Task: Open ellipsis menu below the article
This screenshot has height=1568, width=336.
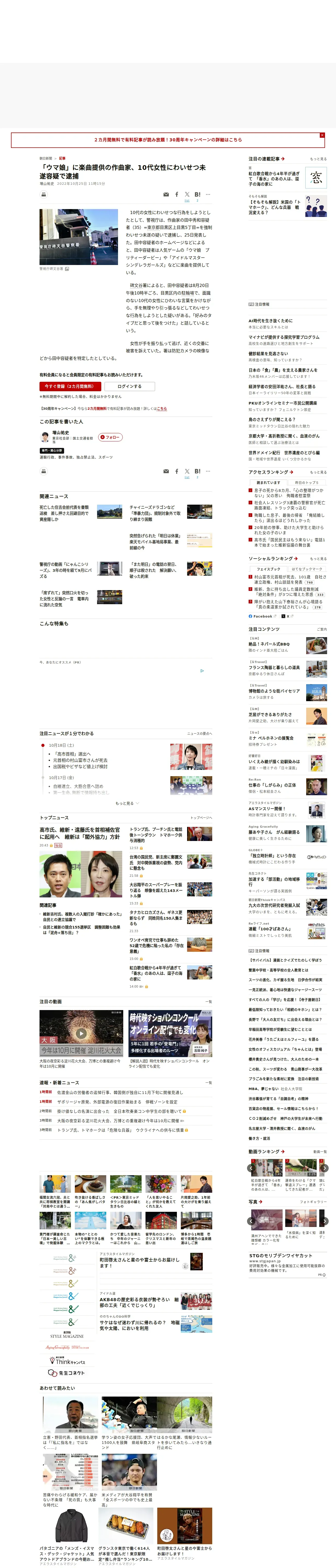Action: [208, 471]
